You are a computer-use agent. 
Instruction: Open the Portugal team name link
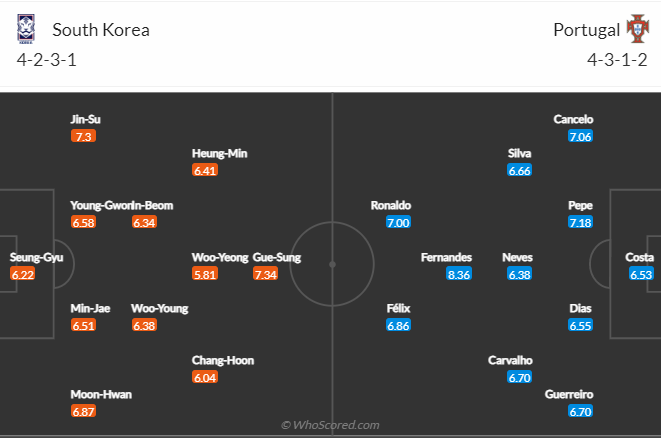pos(586,30)
